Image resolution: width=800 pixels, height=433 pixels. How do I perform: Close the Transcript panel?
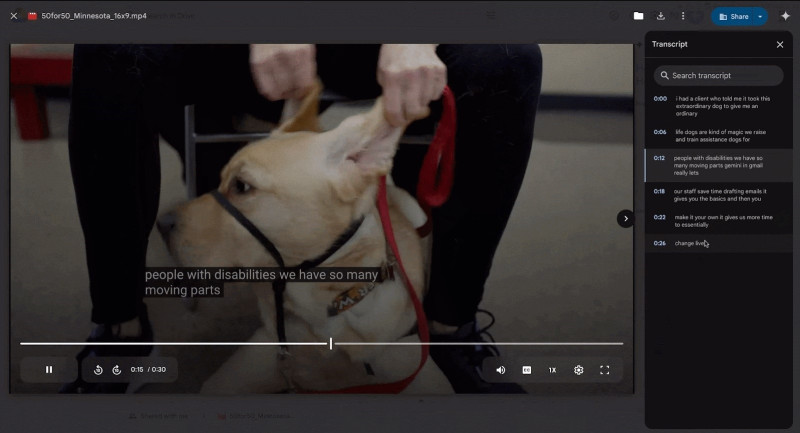pos(780,44)
